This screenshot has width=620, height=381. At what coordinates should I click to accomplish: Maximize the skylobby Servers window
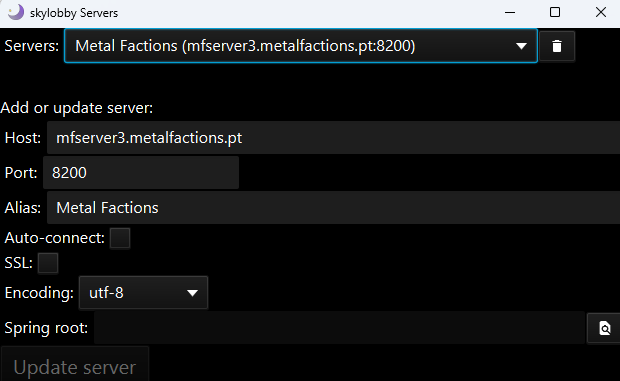555,13
